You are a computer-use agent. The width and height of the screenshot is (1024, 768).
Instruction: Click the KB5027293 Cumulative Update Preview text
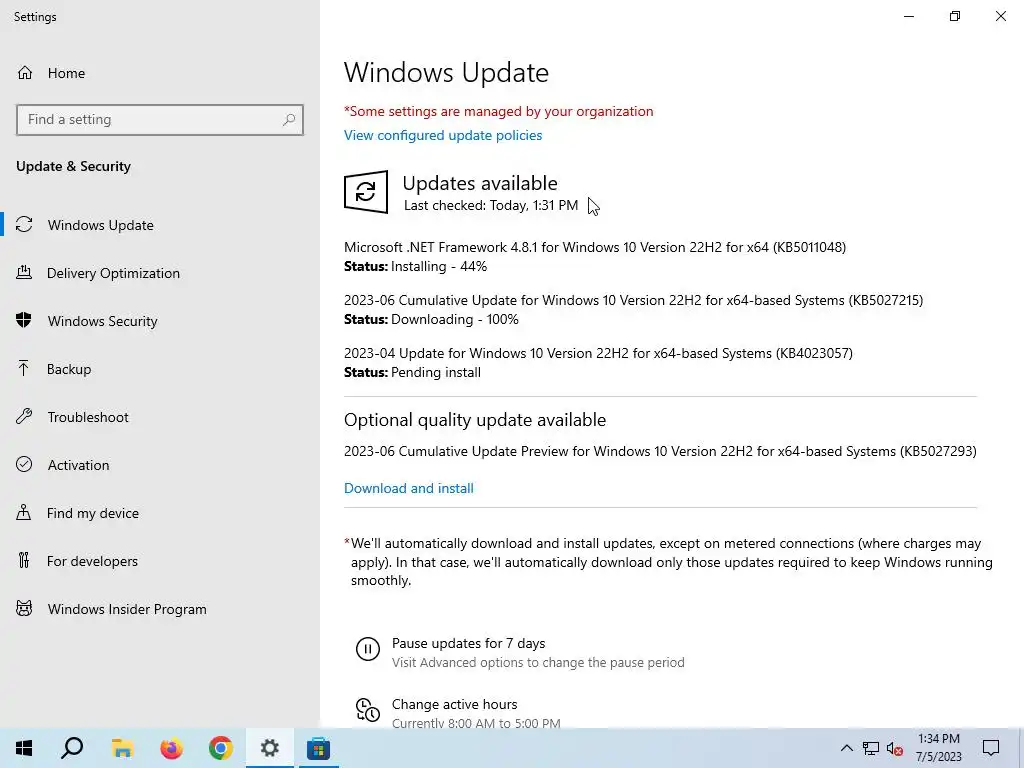point(660,451)
